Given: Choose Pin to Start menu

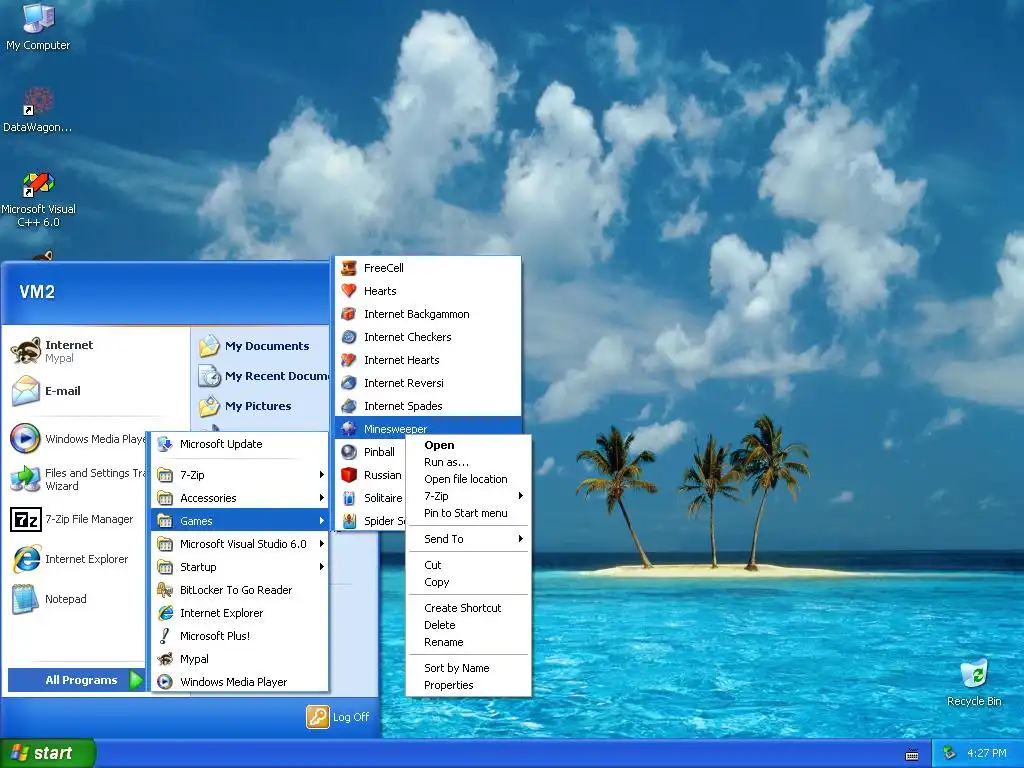Looking at the screenshot, I should pos(468,513).
